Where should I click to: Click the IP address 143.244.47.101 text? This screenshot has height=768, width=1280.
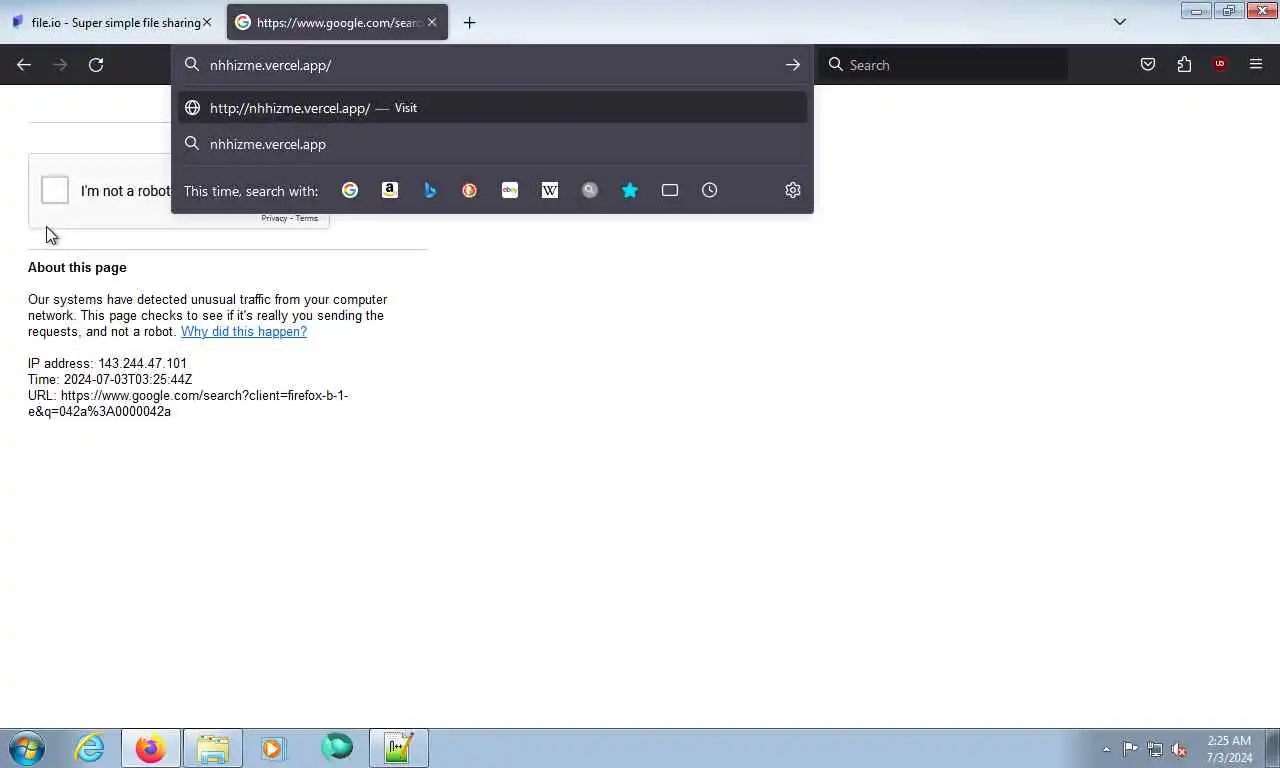pyautogui.click(x=107, y=363)
